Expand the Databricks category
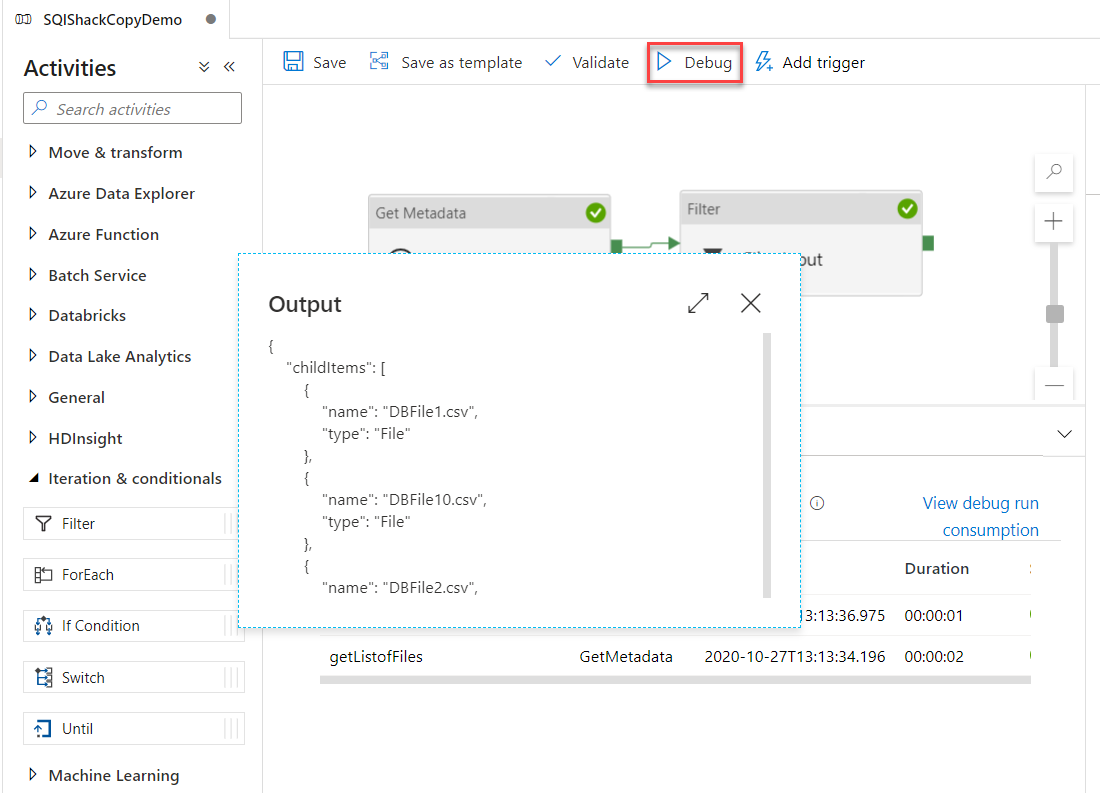 coord(87,315)
